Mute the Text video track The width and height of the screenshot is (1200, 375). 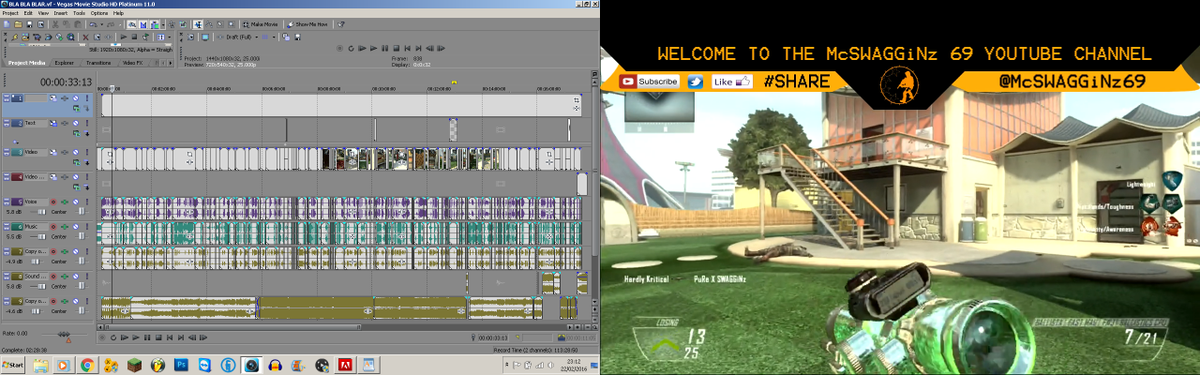[76, 122]
